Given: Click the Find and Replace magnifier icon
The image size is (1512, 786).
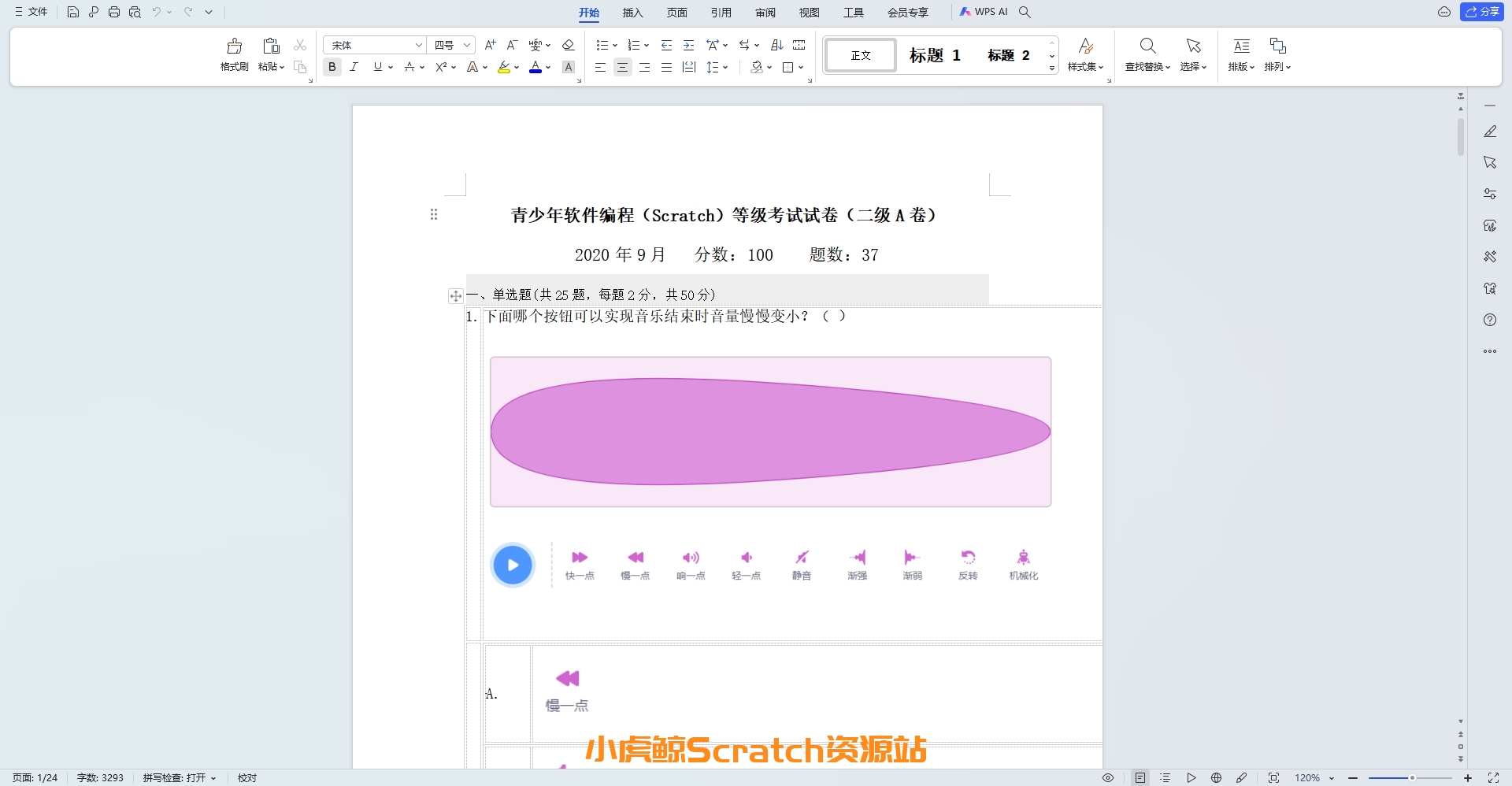Looking at the screenshot, I should click(x=1147, y=46).
